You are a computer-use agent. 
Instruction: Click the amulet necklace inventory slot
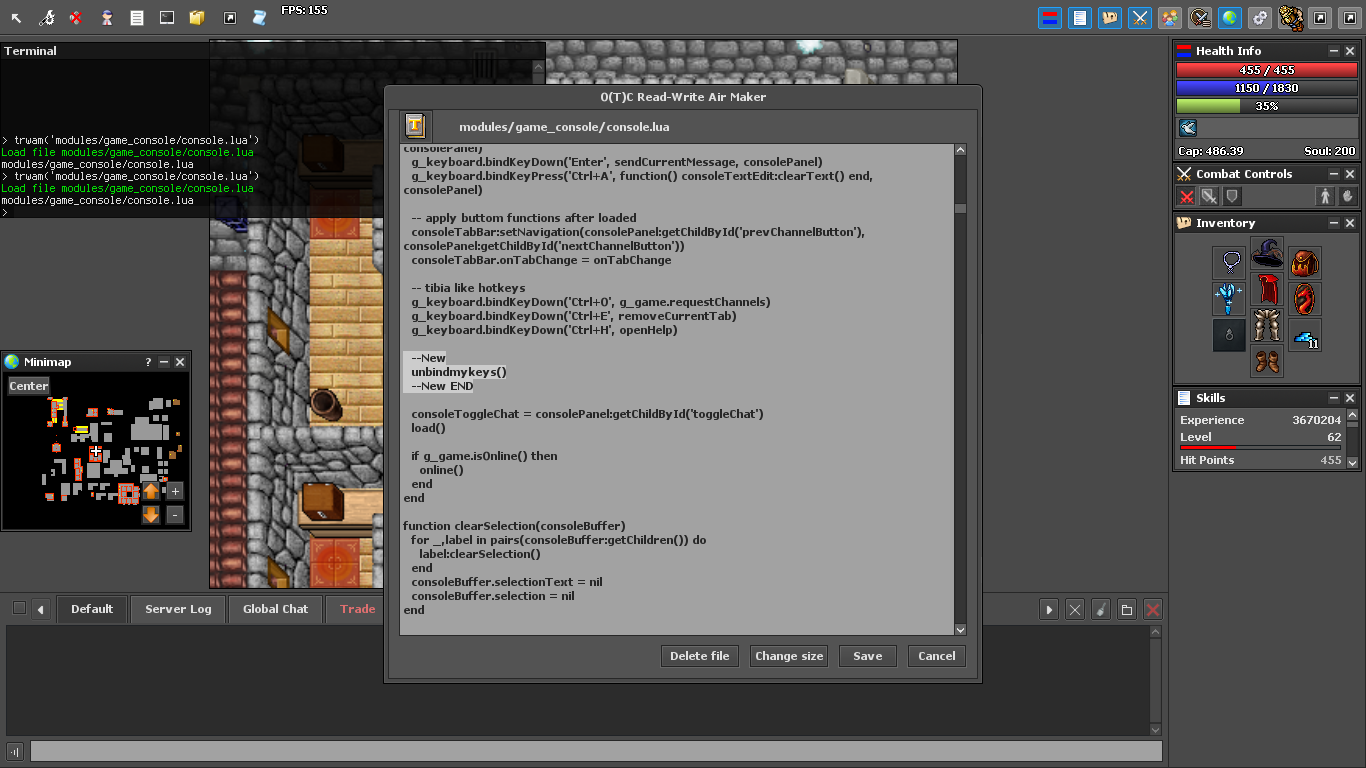coord(1229,263)
